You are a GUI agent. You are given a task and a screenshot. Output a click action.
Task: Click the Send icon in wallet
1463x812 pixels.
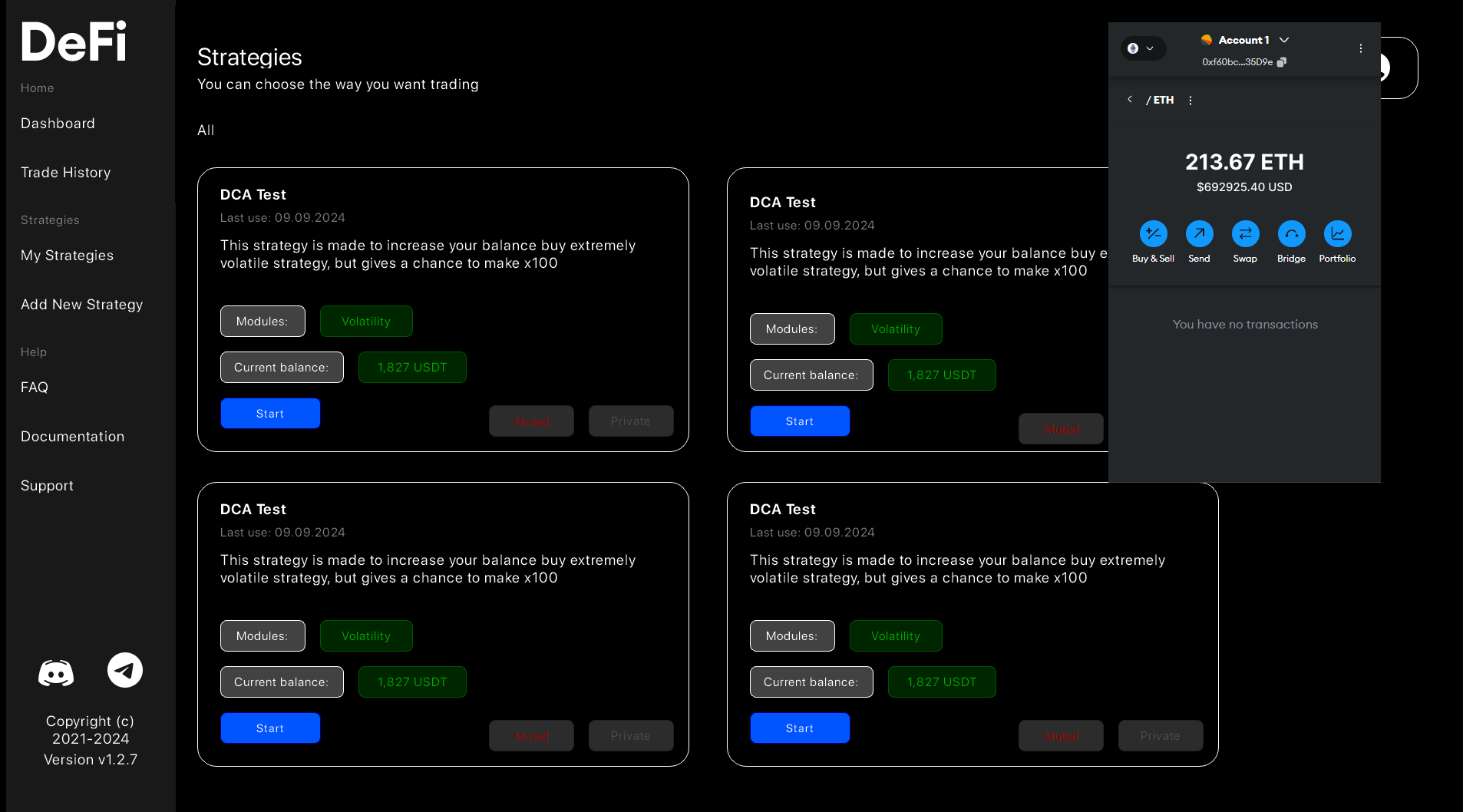[x=1199, y=233]
